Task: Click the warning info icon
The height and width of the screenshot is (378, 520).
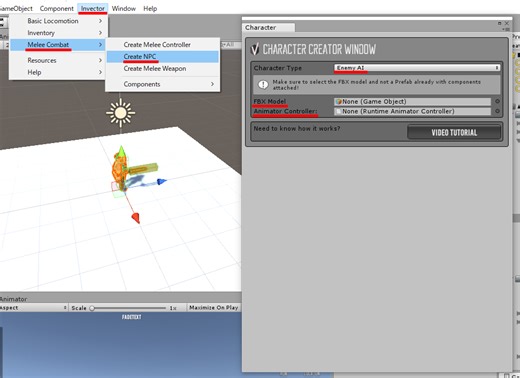Action: tap(263, 85)
